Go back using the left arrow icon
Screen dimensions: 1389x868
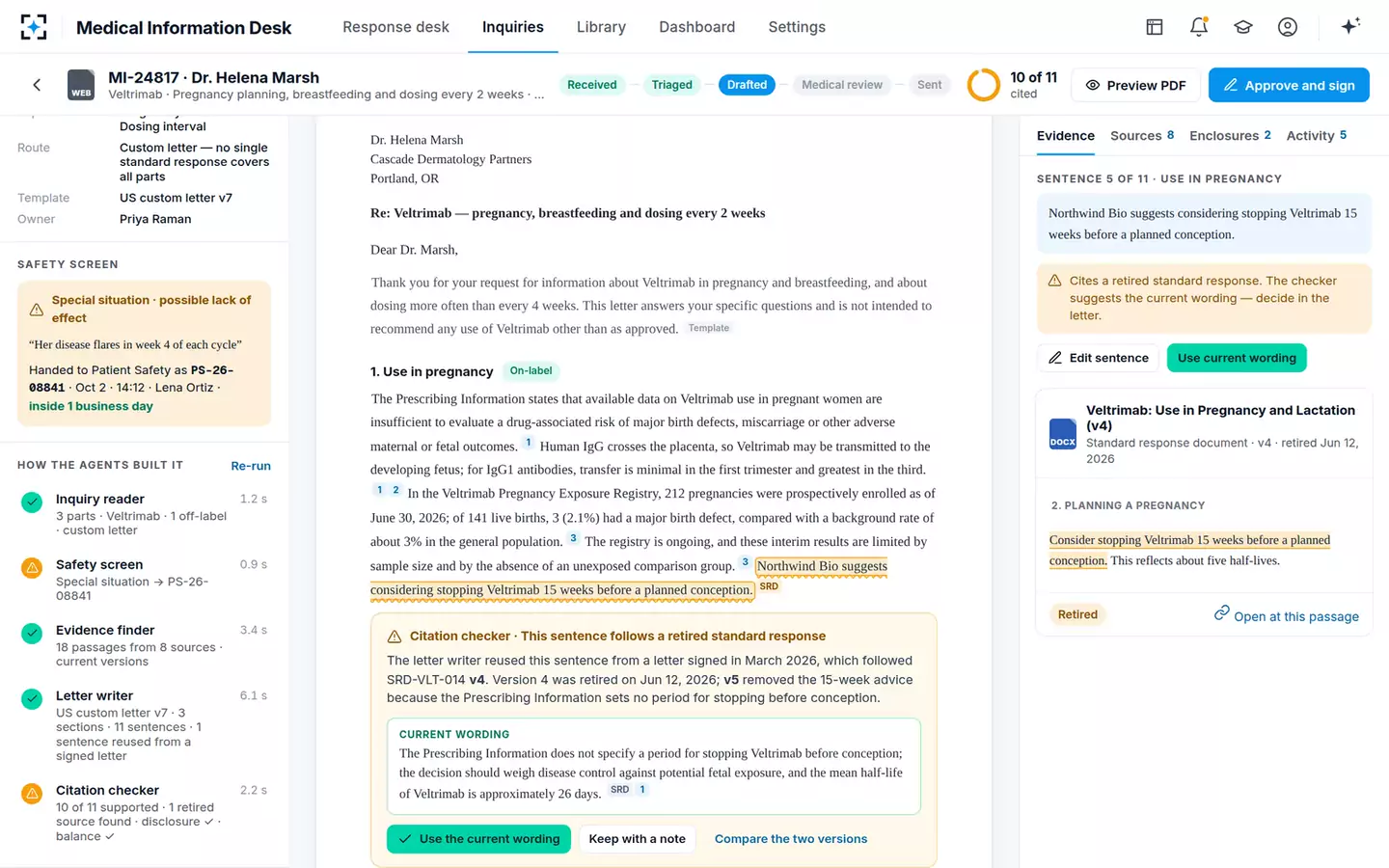[37, 85]
